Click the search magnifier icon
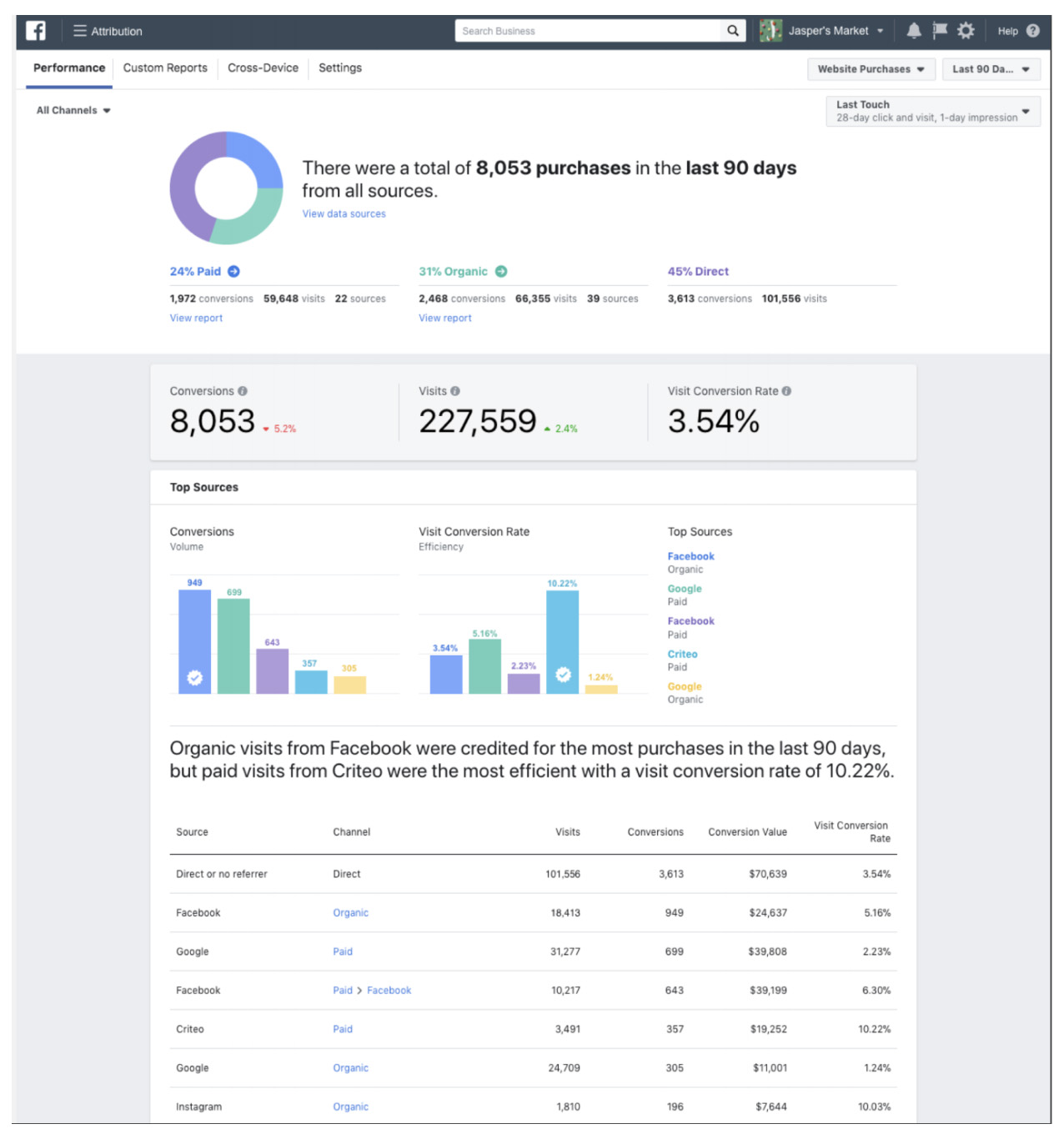The image size is (1064, 1139). tap(733, 31)
